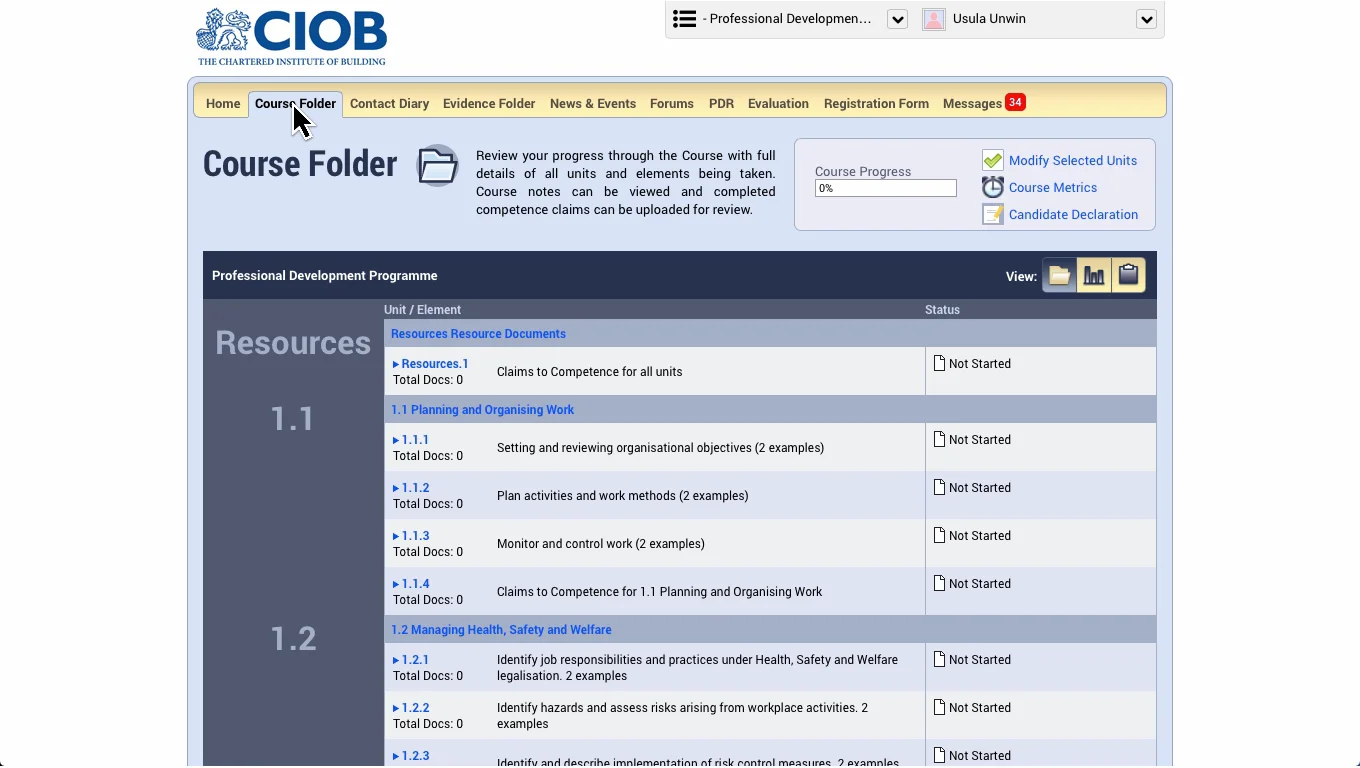Click the status document icon for 1.1.3
Viewport: 1360px width, 768px height.
point(939,536)
